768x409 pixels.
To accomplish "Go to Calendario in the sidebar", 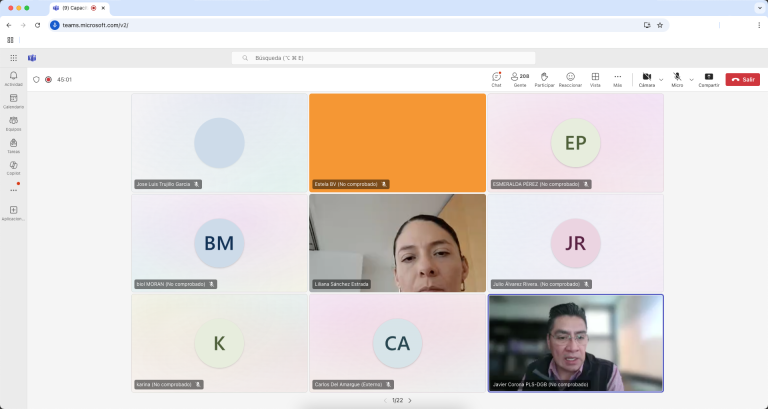I will pos(13,100).
